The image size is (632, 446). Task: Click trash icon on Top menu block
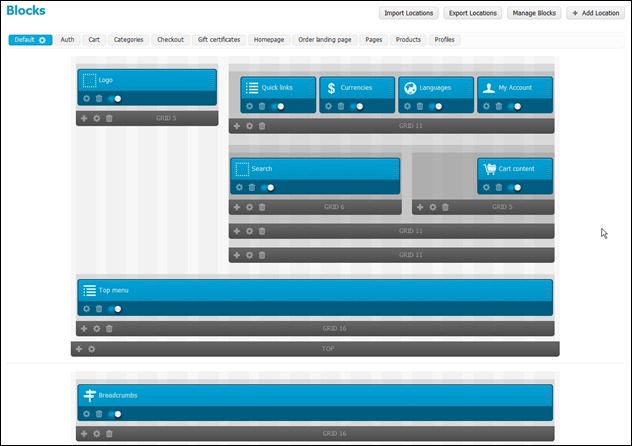pos(99,309)
